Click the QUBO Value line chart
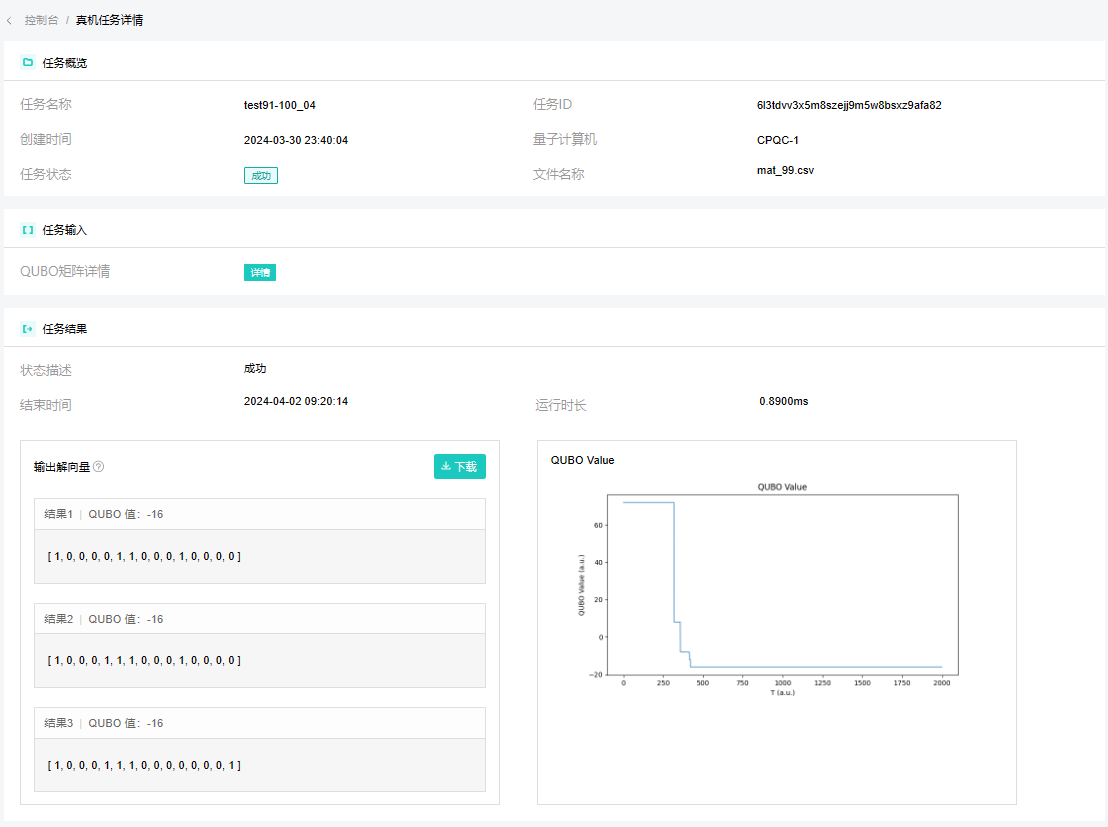Screen dimensions: 1108x827 coord(782,586)
